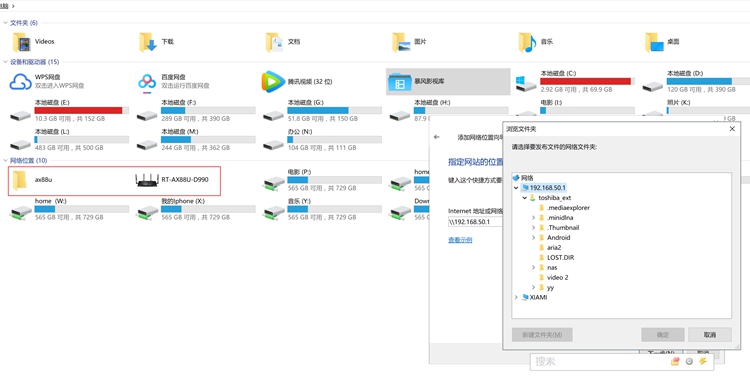Expand the nas folder node
The image size is (750, 376).
coord(533,267)
